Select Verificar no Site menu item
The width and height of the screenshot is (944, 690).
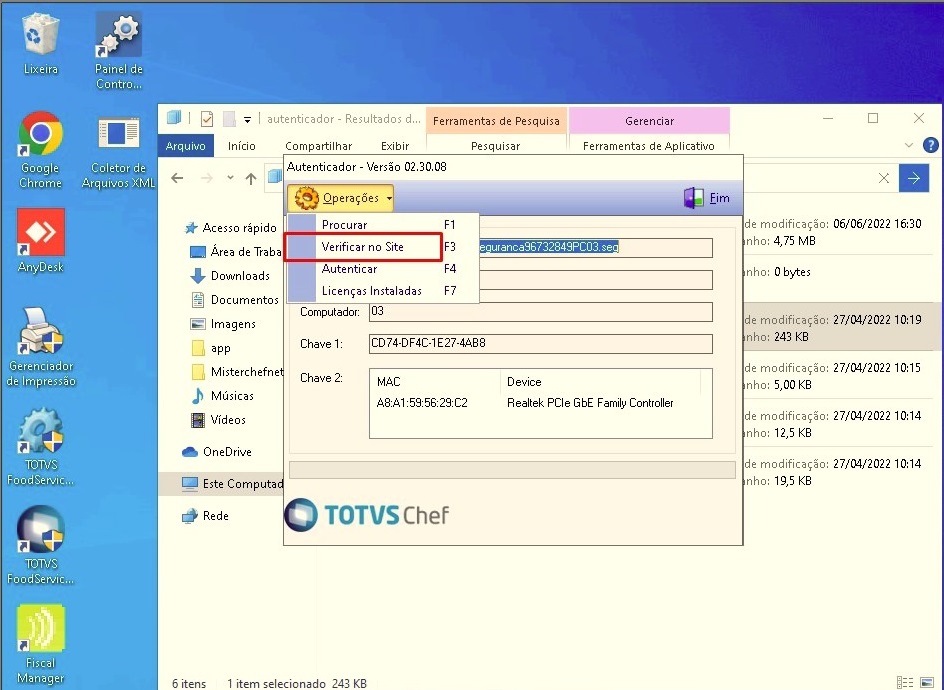coord(383,247)
